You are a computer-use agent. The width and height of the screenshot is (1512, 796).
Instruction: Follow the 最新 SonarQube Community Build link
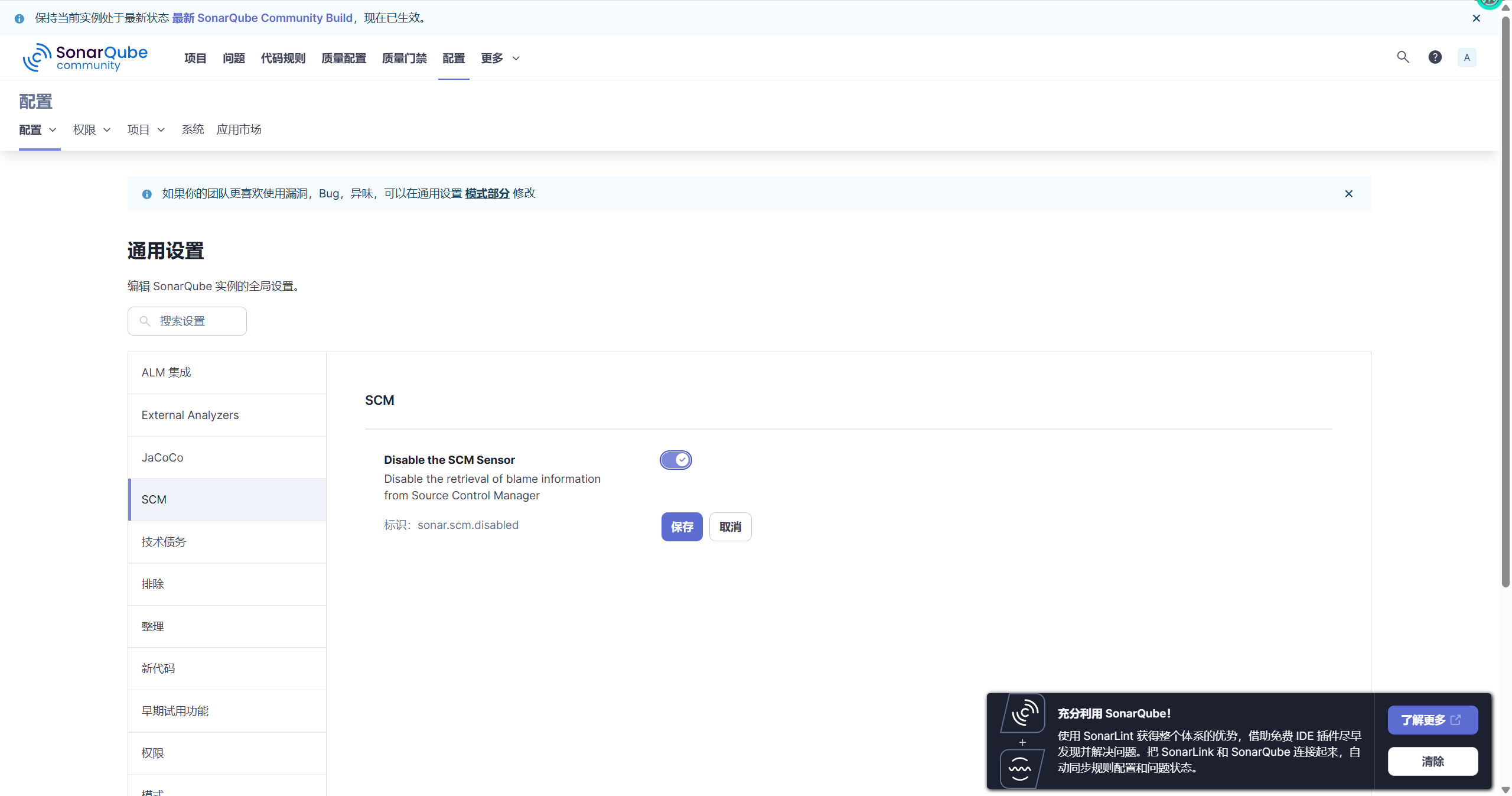click(262, 18)
